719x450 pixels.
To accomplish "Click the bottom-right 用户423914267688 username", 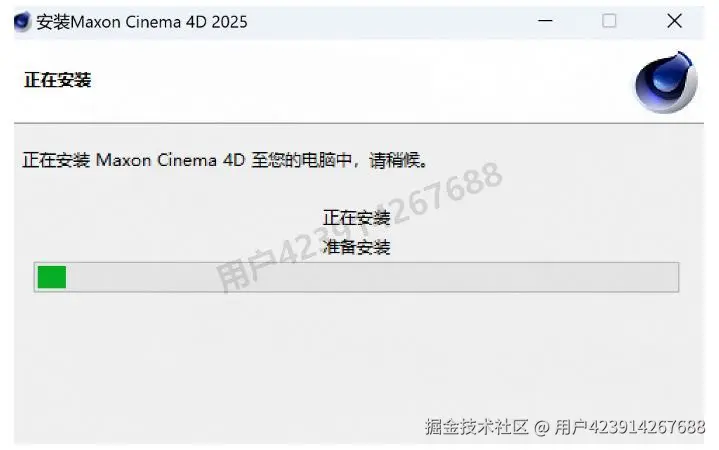I will click(x=630, y=427).
